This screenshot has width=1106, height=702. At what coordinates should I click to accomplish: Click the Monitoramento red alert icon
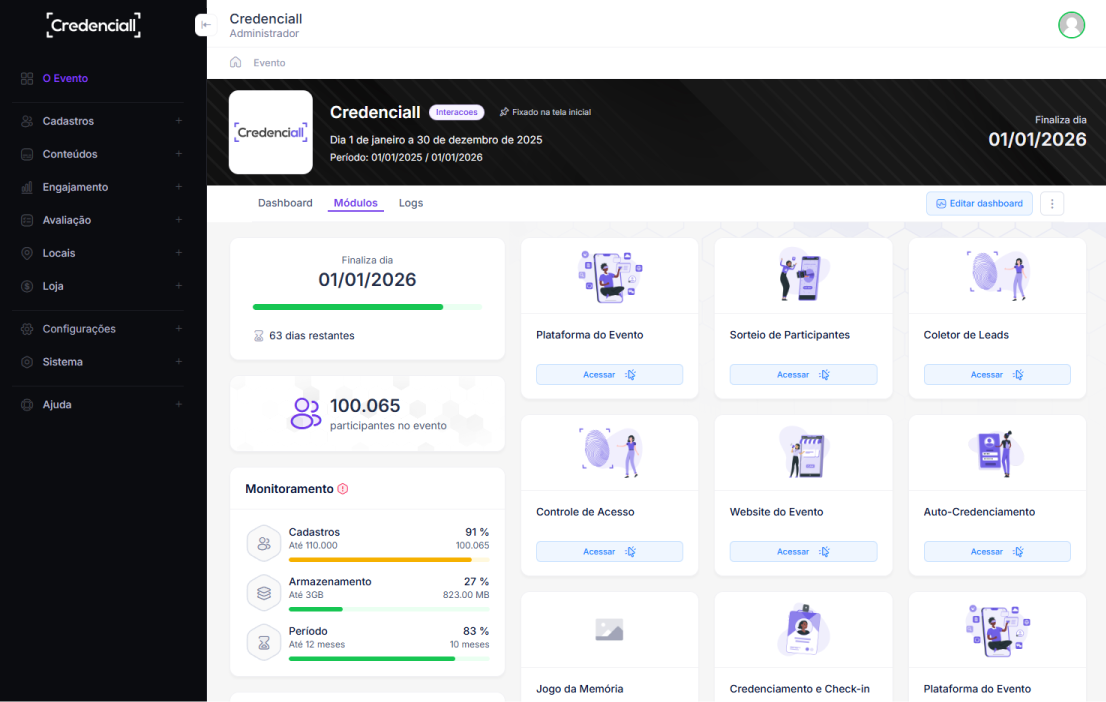point(343,489)
